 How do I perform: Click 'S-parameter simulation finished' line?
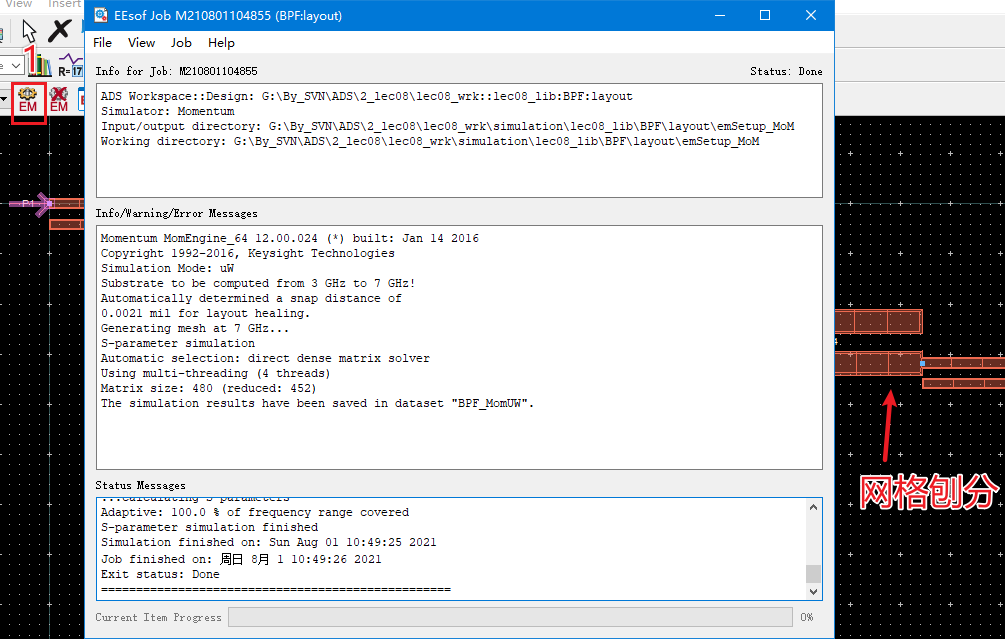point(210,527)
